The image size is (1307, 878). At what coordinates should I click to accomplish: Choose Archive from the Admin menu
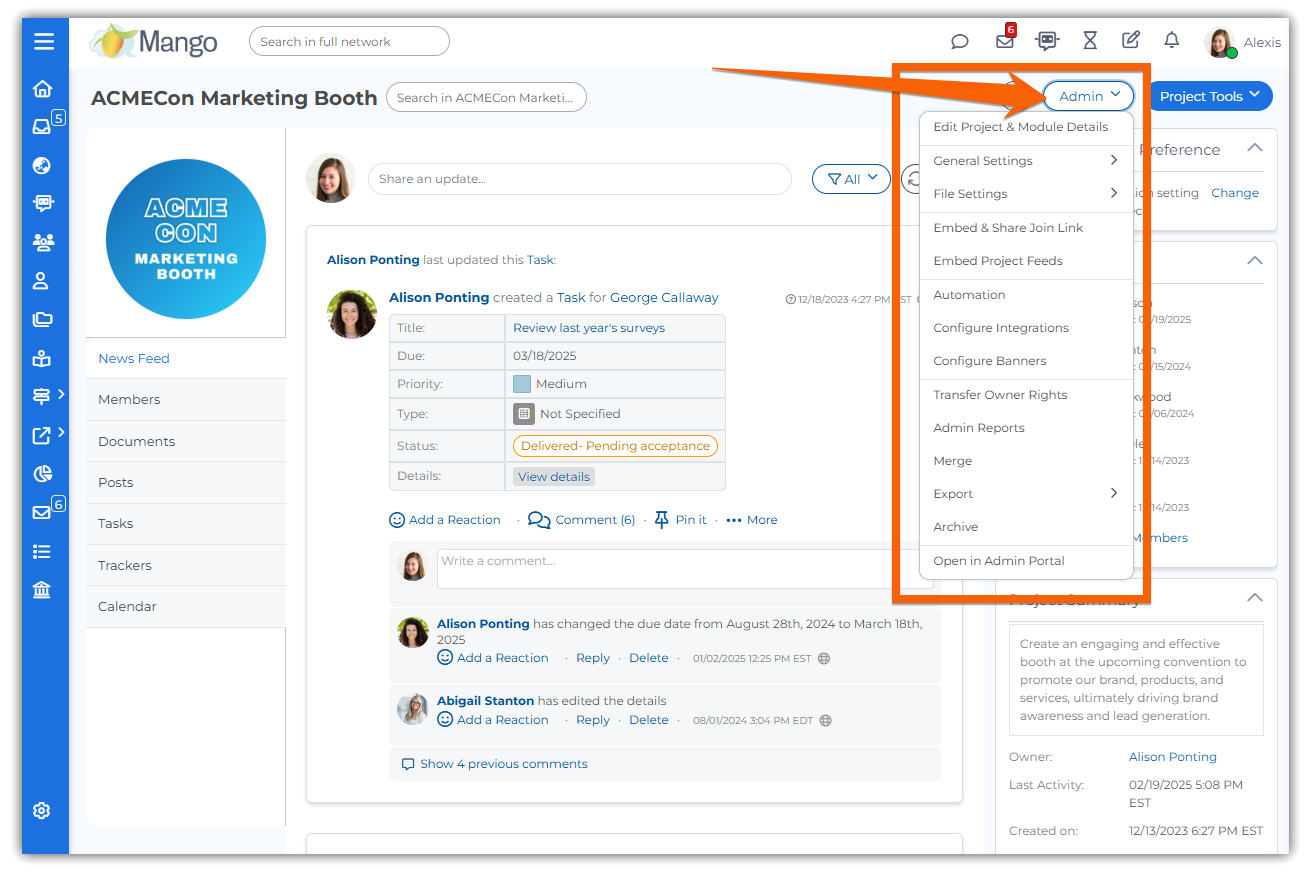click(x=955, y=527)
